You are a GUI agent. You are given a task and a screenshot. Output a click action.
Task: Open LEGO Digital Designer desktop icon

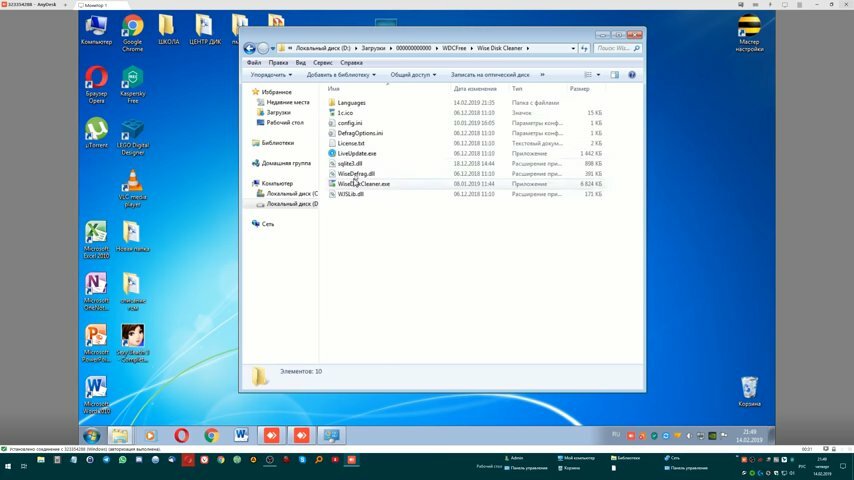pos(132,137)
